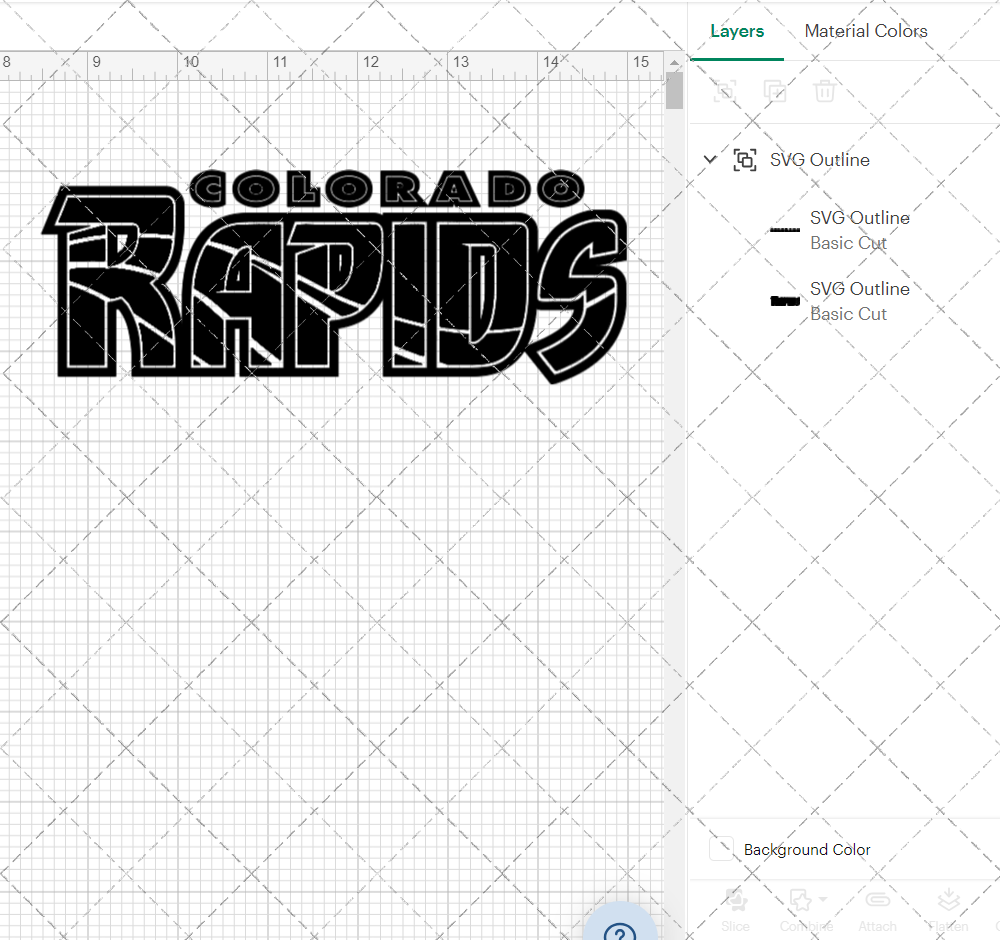The height and width of the screenshot is (940, 1000).
Task: Select the Colorado Rapids logo on canvas
Action: (x=335, y=276)
